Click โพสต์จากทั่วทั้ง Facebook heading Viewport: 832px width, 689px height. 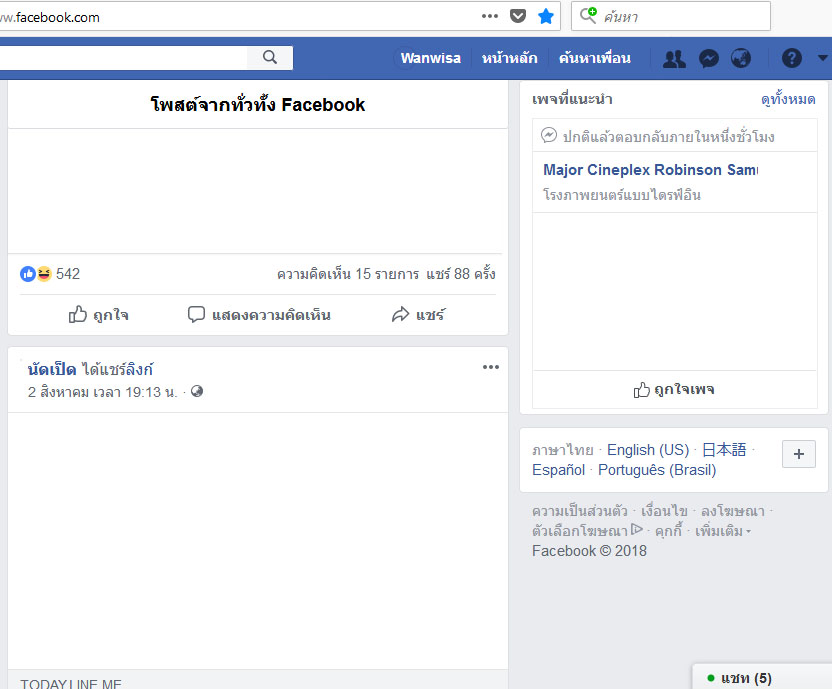[258, 105]
